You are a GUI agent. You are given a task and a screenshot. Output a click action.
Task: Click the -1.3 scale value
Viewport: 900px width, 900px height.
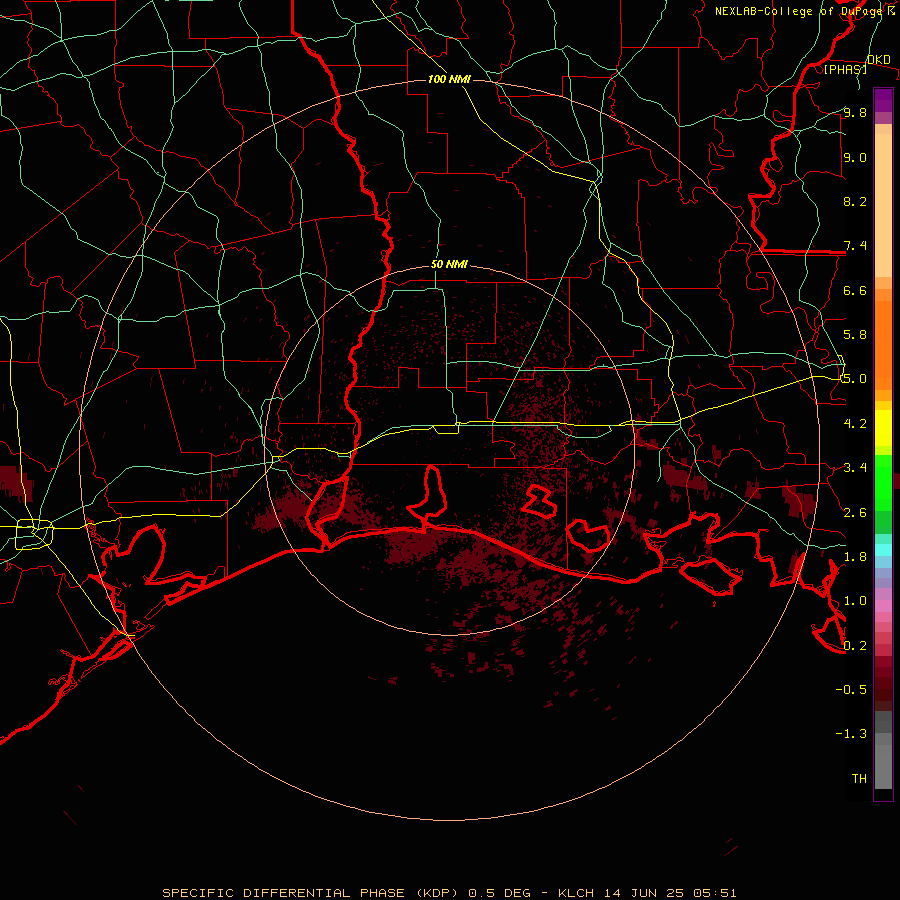[851, 734]
